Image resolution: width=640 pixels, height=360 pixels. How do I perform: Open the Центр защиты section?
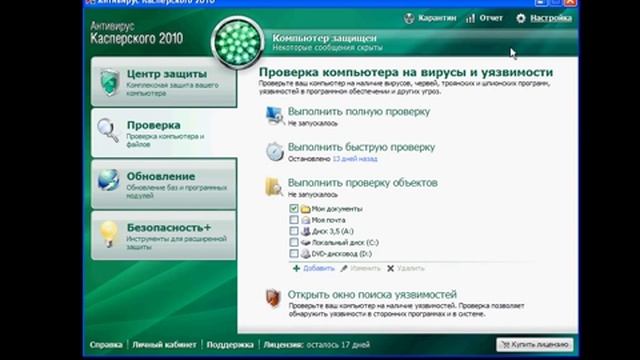[164, 82]
